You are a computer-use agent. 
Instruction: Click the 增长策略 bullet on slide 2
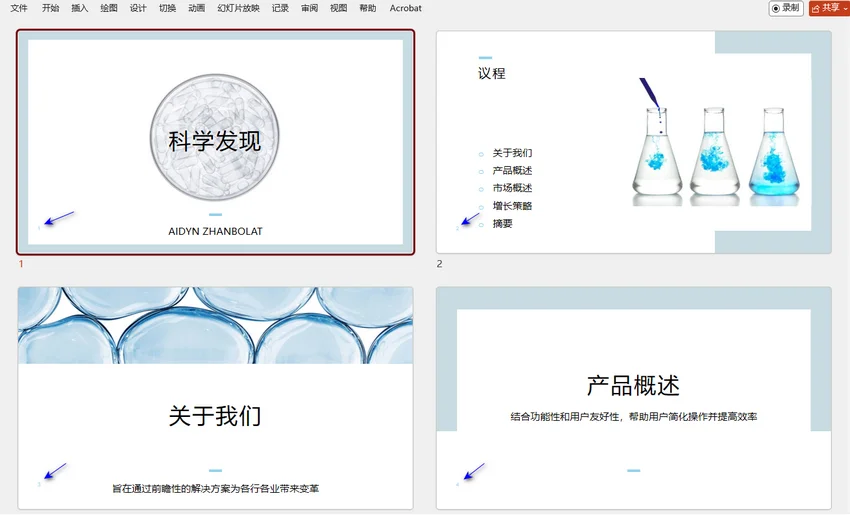512,206
